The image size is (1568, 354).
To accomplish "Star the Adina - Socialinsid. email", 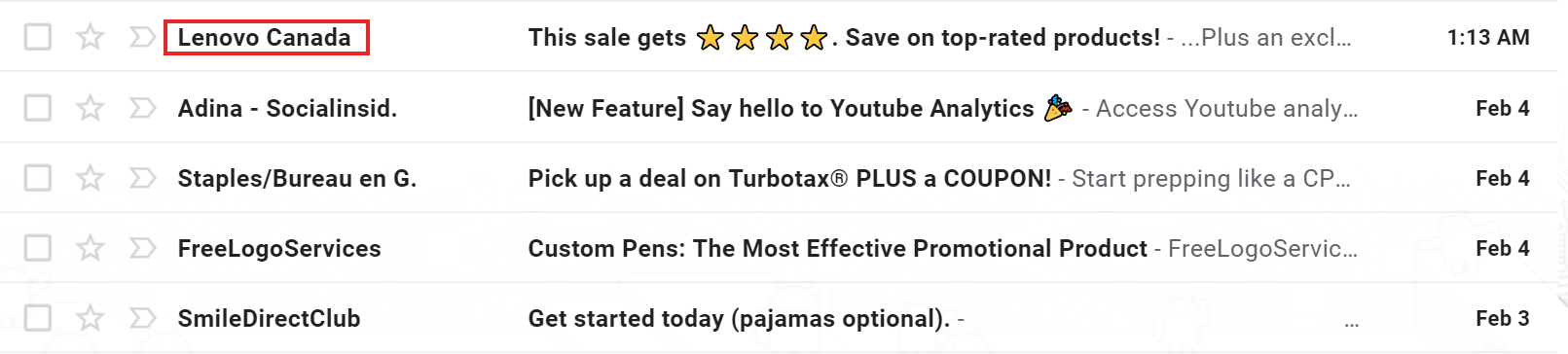I will pos(91,107).
